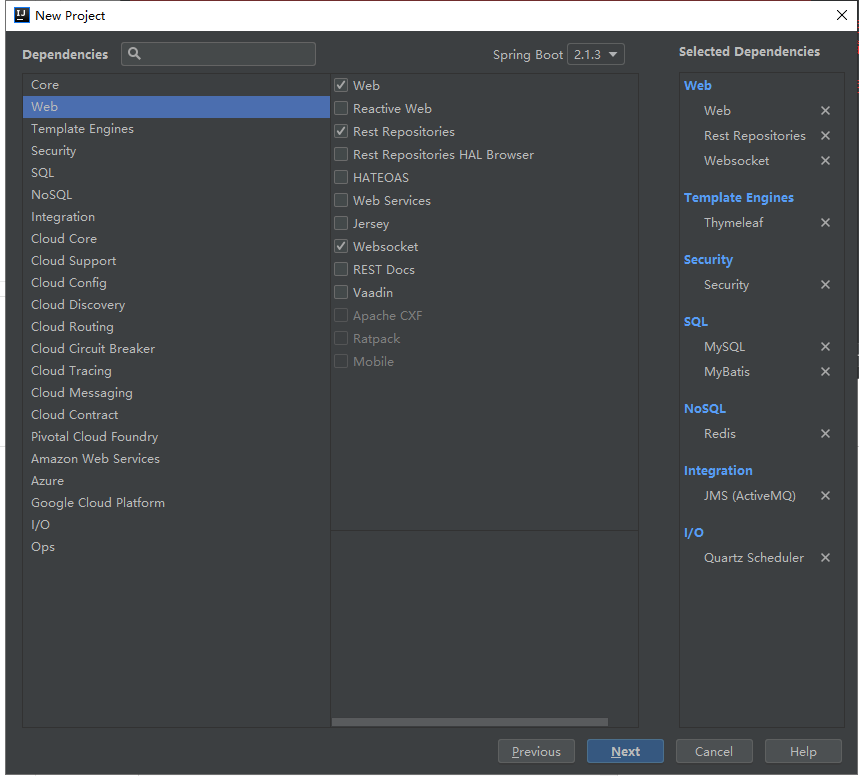Select the Google Cloud Platform category
Image resolution: width=859 pixels, height=776 pixels.
[x=176, y=503]
